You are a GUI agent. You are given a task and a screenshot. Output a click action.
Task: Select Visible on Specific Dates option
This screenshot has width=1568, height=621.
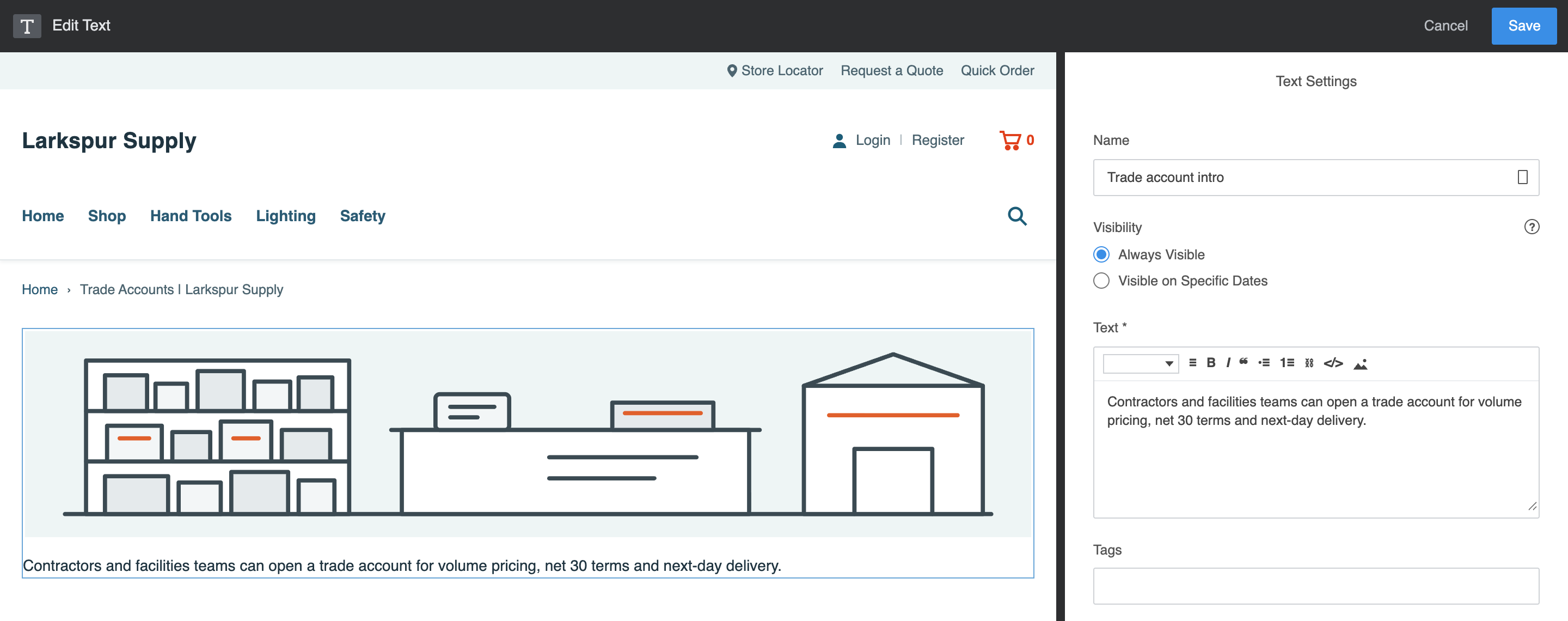(1100, 281)
